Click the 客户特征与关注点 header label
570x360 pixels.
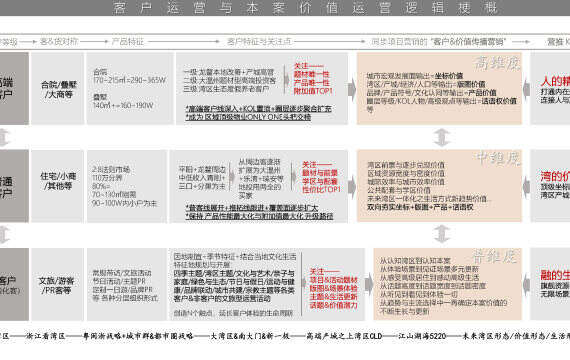259,42
